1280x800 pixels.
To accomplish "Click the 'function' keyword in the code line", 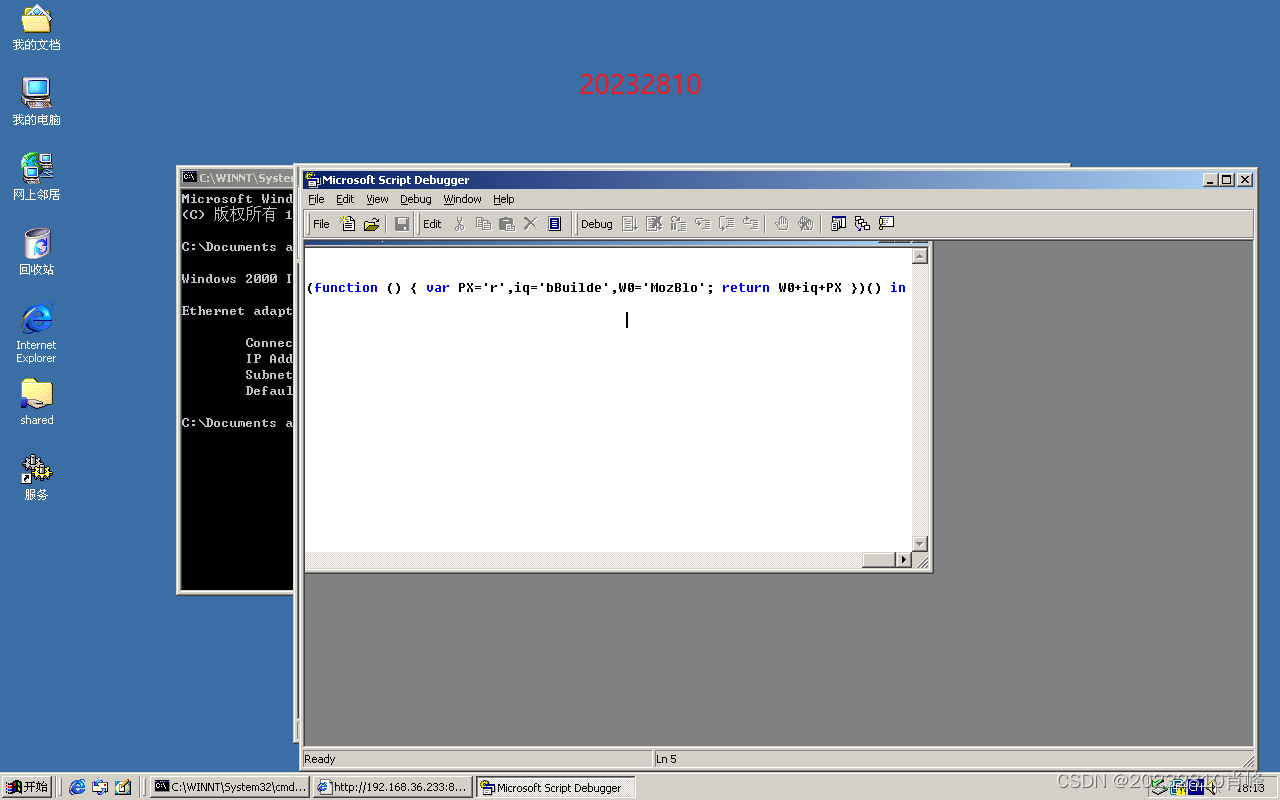I will click(346, 287).
